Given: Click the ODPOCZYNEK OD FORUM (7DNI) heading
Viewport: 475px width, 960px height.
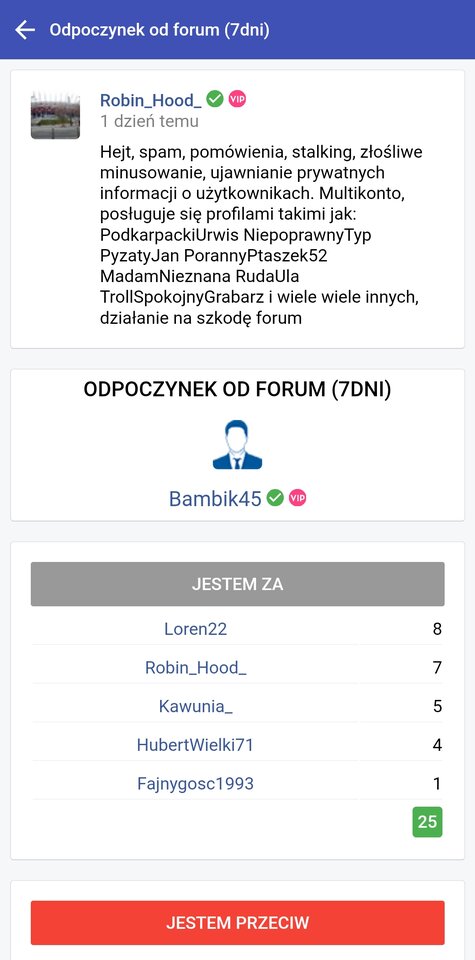Looking at the screenshot, I should (238, 390).
